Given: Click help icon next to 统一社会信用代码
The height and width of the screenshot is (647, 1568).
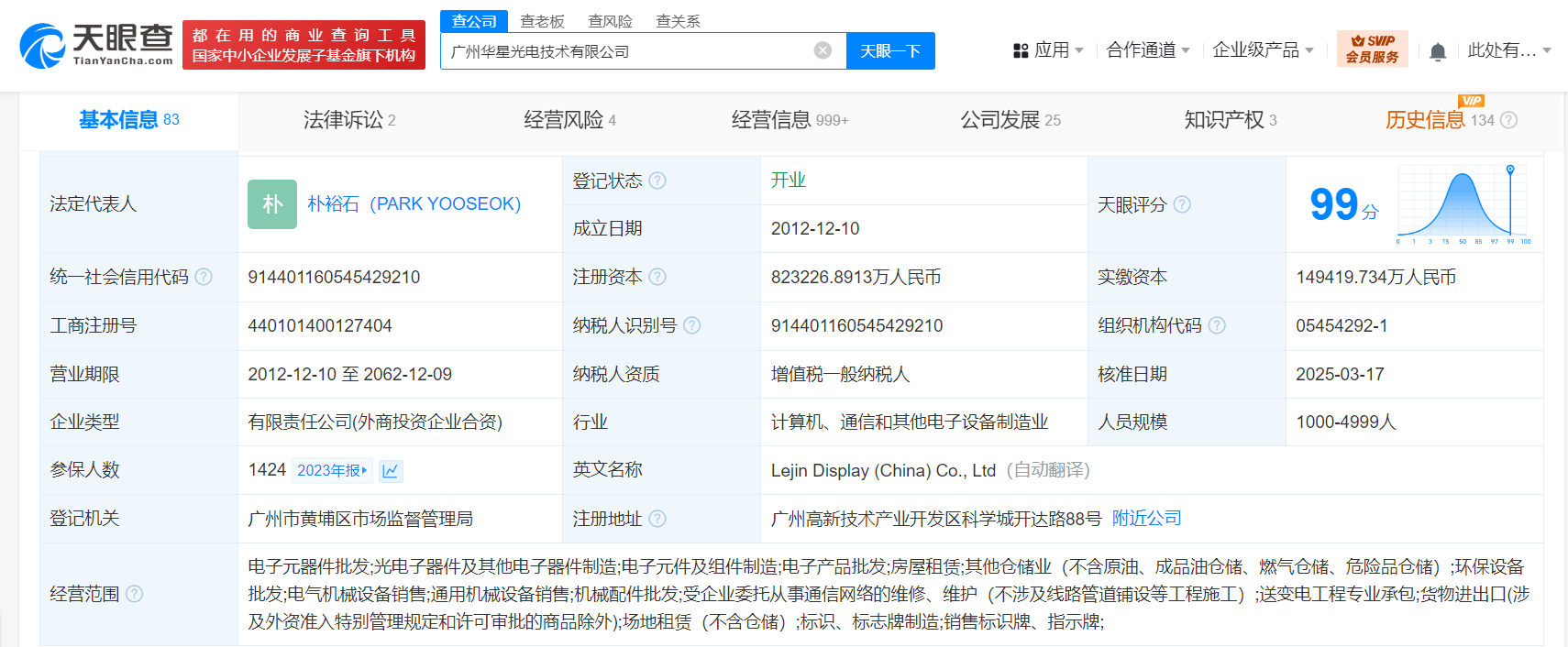Looking at the screenshot, I should 204,277.
